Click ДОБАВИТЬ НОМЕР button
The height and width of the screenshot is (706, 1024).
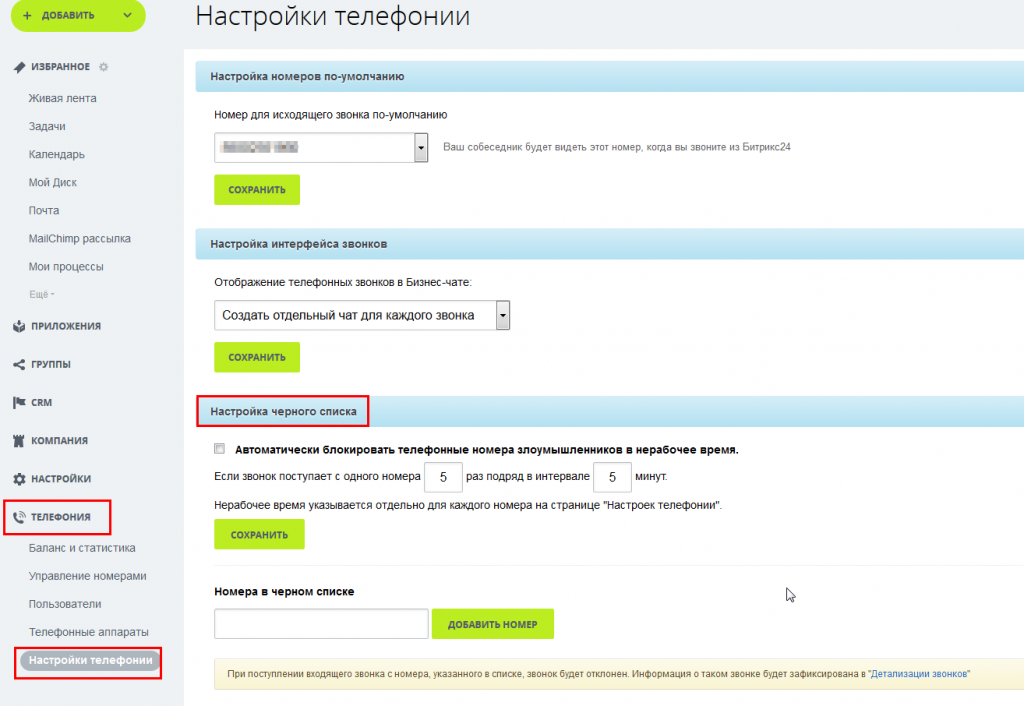pos(493,624)
